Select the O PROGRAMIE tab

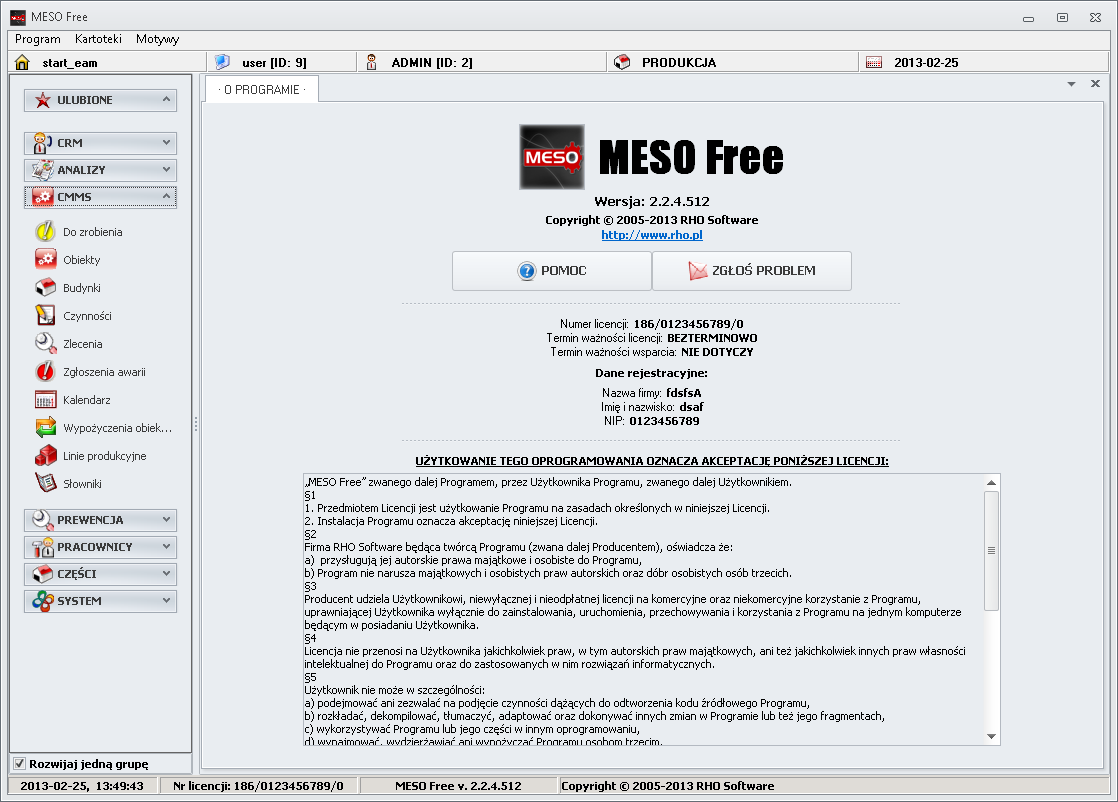click(x=262, y=90)
